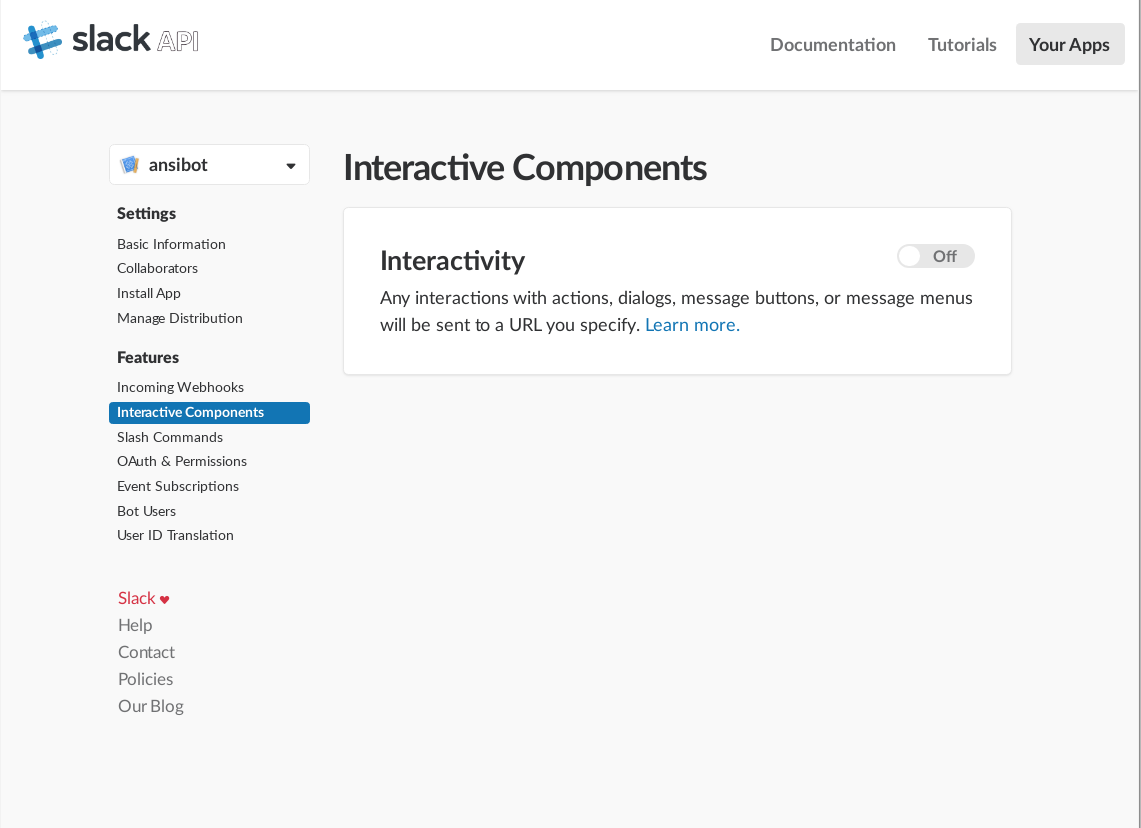Open Event Subscriptions settings
The height and width of the screenshot is (828, 1141).
click(x=178, y=486)
